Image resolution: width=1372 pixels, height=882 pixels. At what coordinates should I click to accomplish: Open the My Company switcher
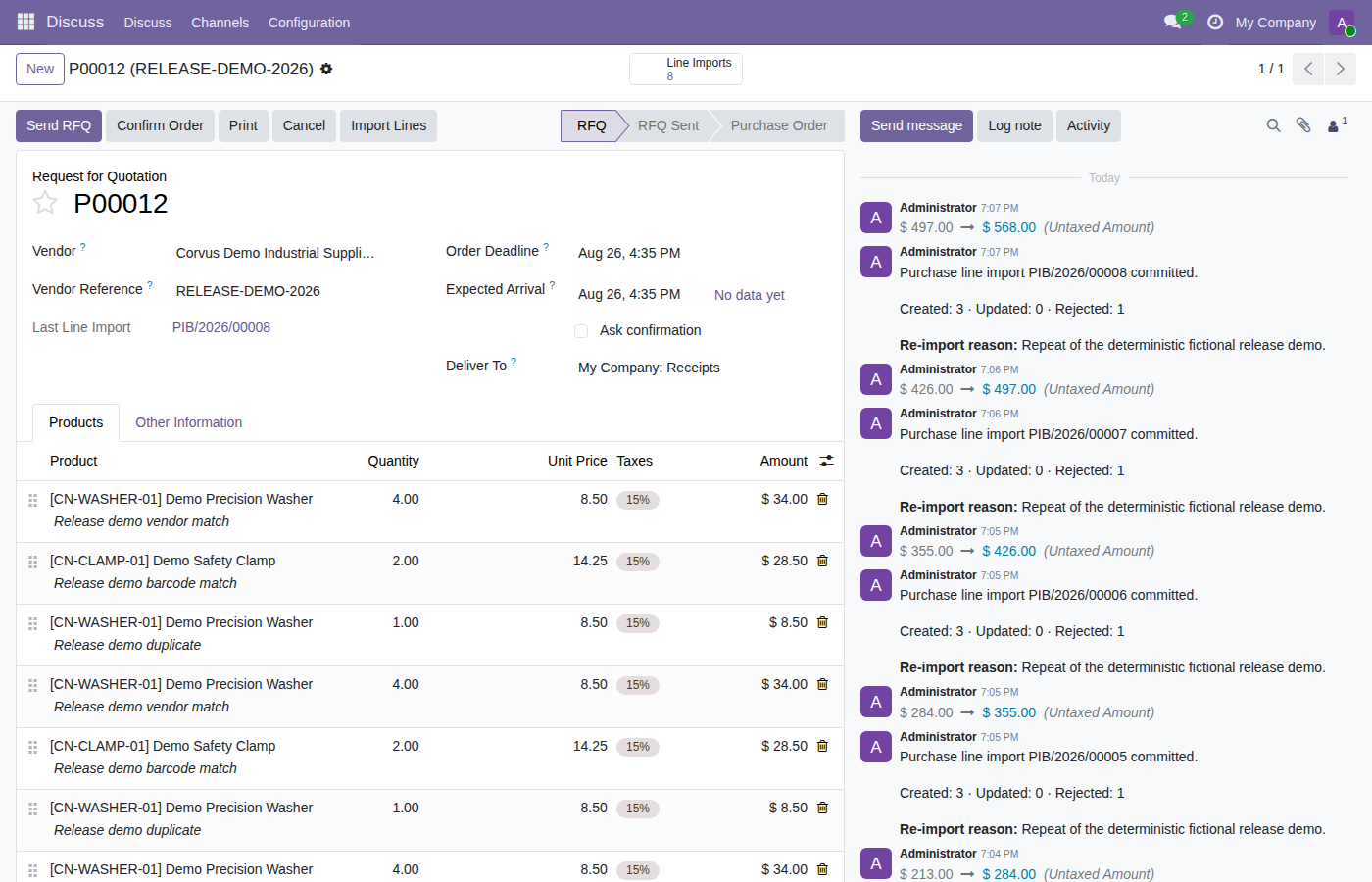[1275, 22]
